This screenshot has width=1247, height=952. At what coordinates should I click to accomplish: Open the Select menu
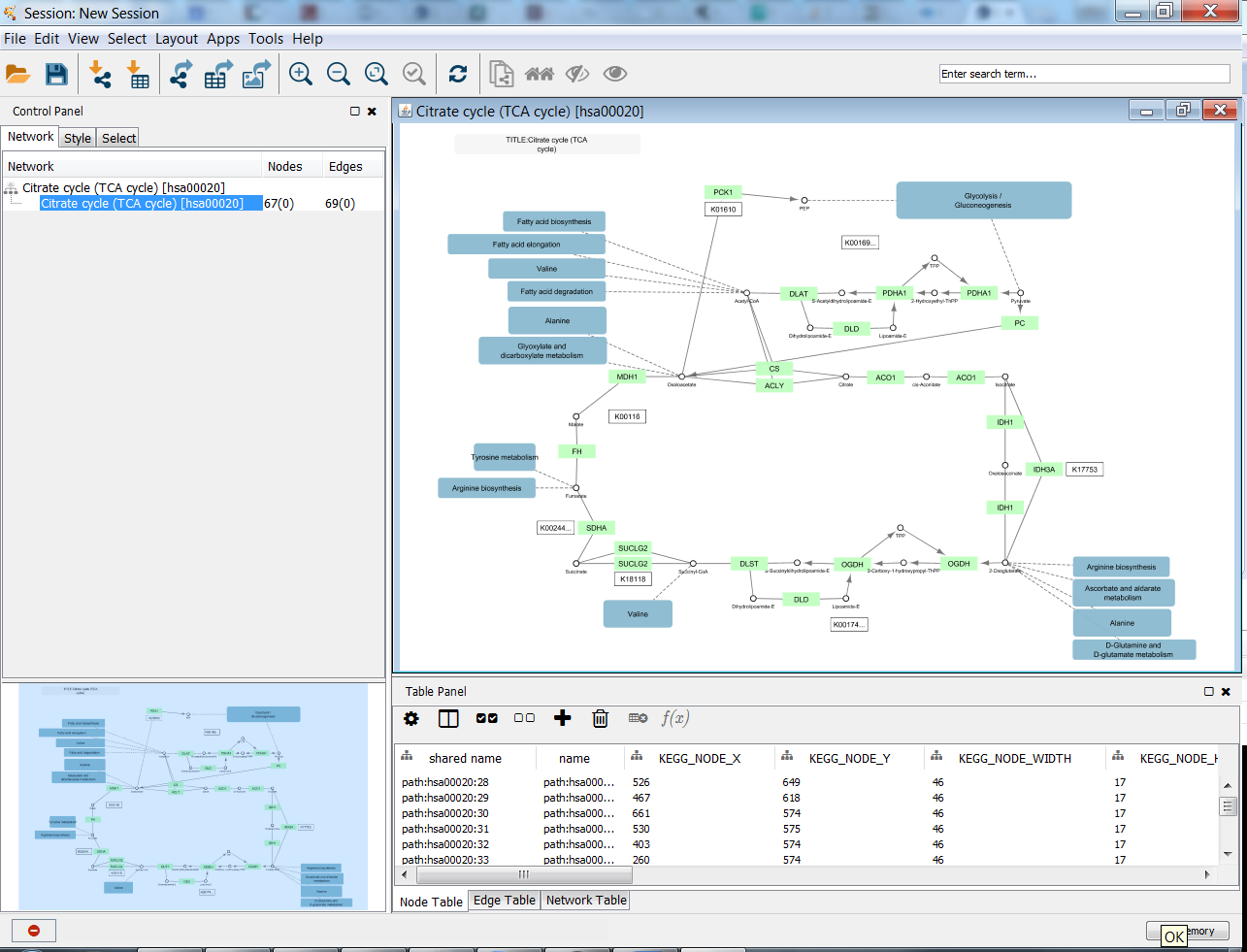[x=127, y=39]
